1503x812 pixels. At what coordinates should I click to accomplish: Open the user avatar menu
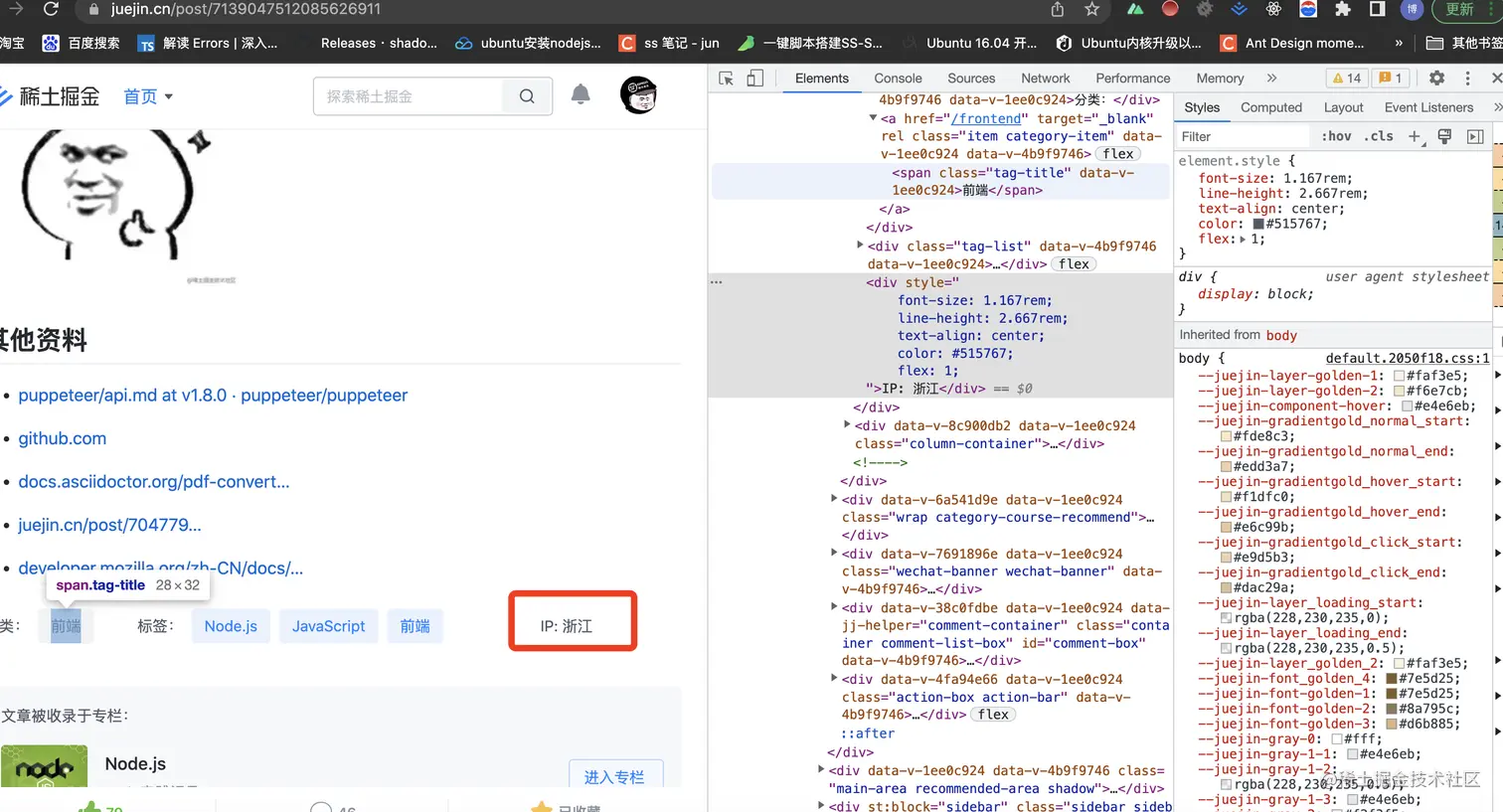[x=639, y=95]
